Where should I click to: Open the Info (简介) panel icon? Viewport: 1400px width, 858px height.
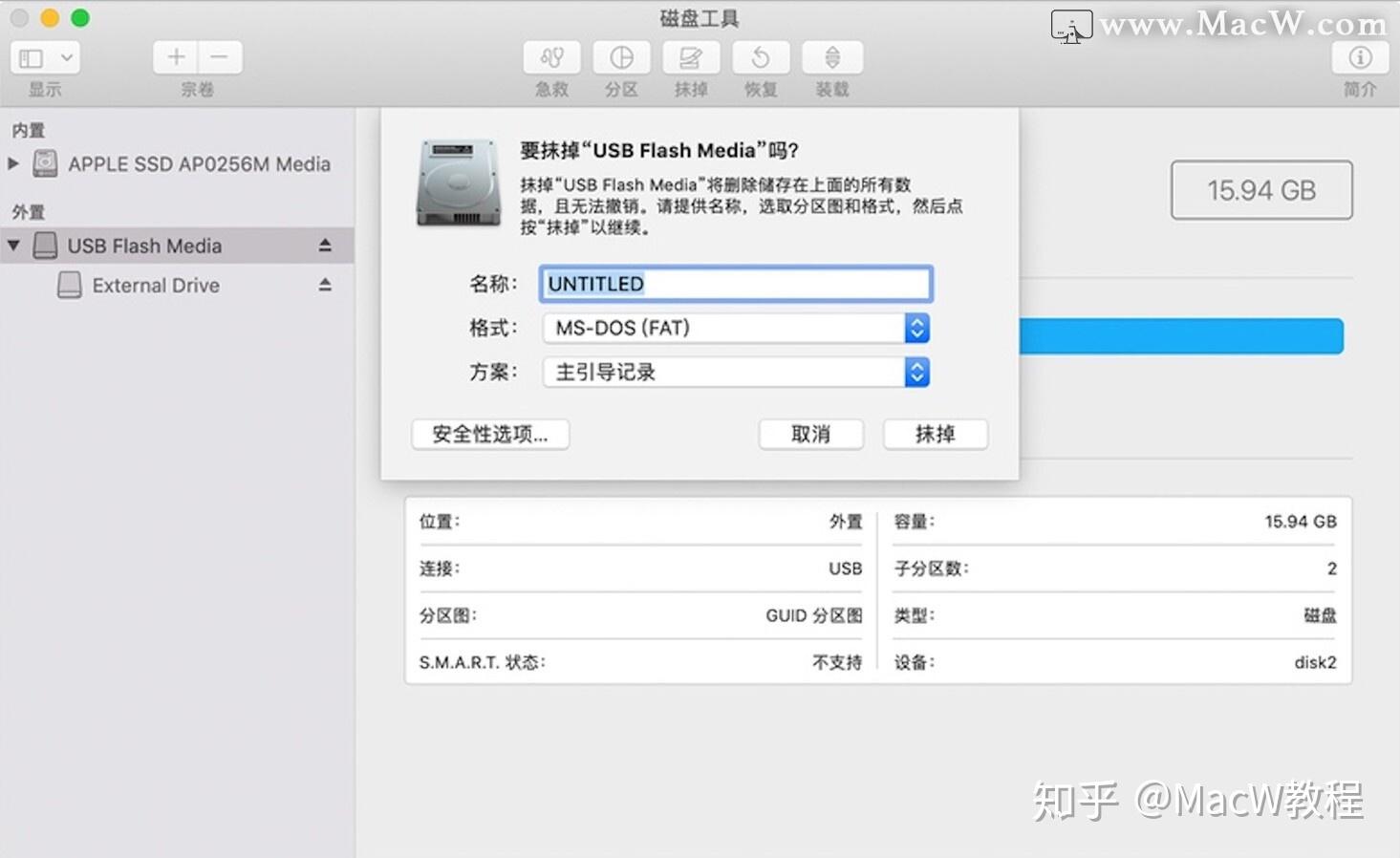pyautogui.click(x=1360, y=58)
